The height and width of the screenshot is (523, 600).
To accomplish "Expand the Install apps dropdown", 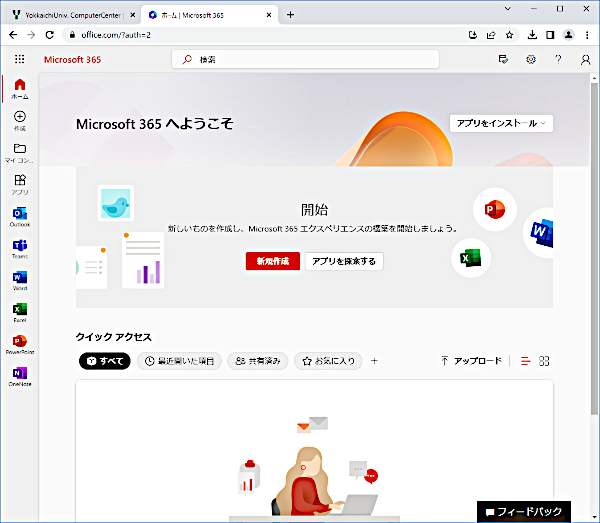I will click(x=501, y=123).
